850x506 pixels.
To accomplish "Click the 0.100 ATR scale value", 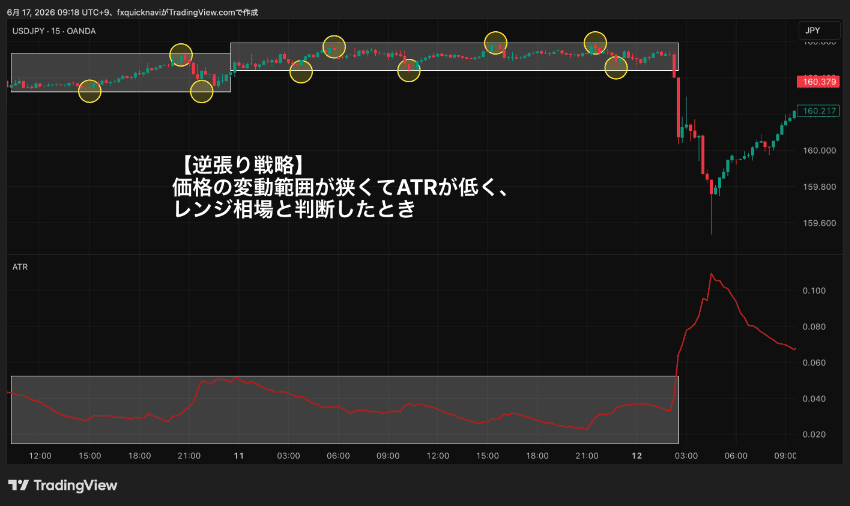I will pos(814,291).
